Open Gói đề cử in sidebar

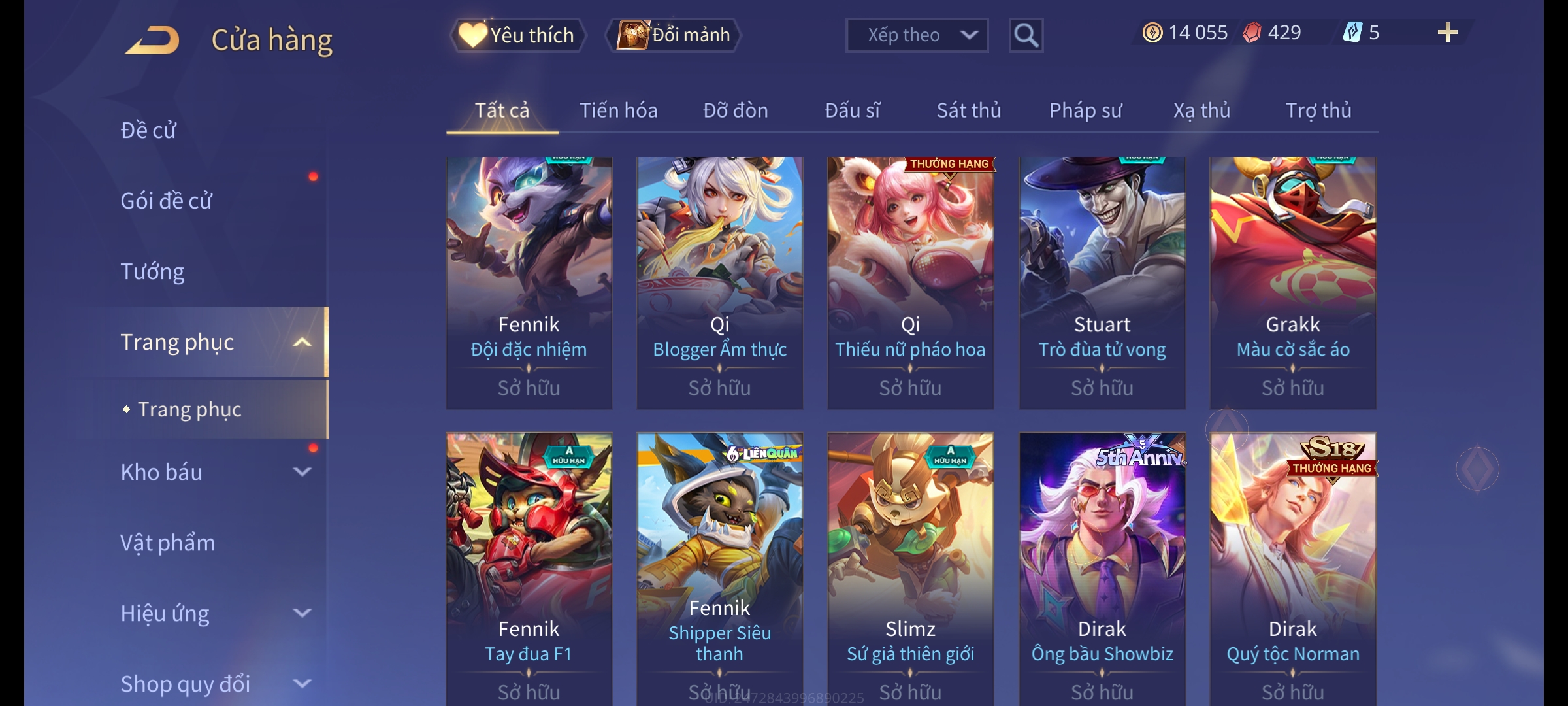click(x=166, y=201)
